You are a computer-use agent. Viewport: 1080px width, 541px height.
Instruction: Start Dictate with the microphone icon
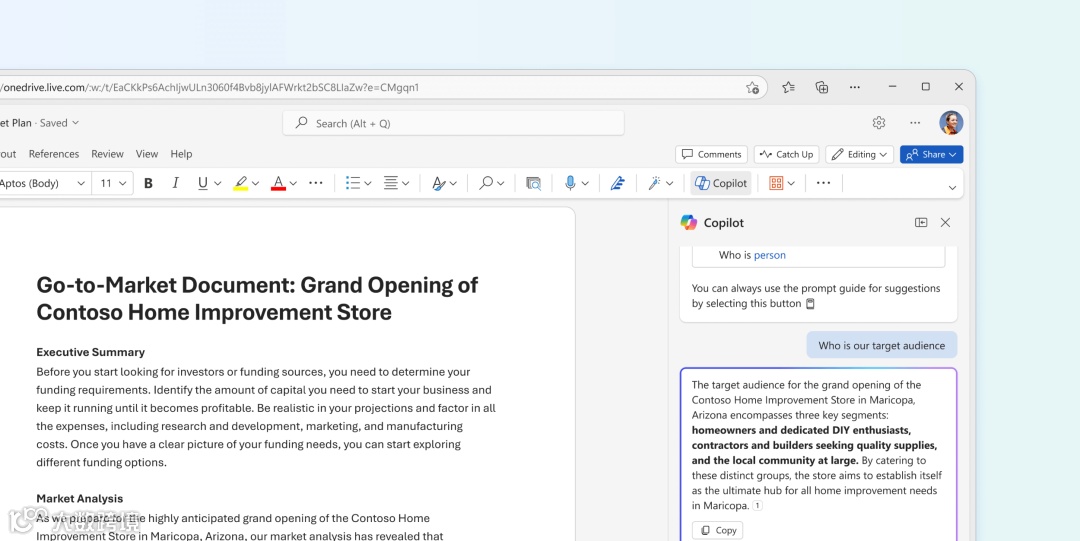[x=570, y=183]
